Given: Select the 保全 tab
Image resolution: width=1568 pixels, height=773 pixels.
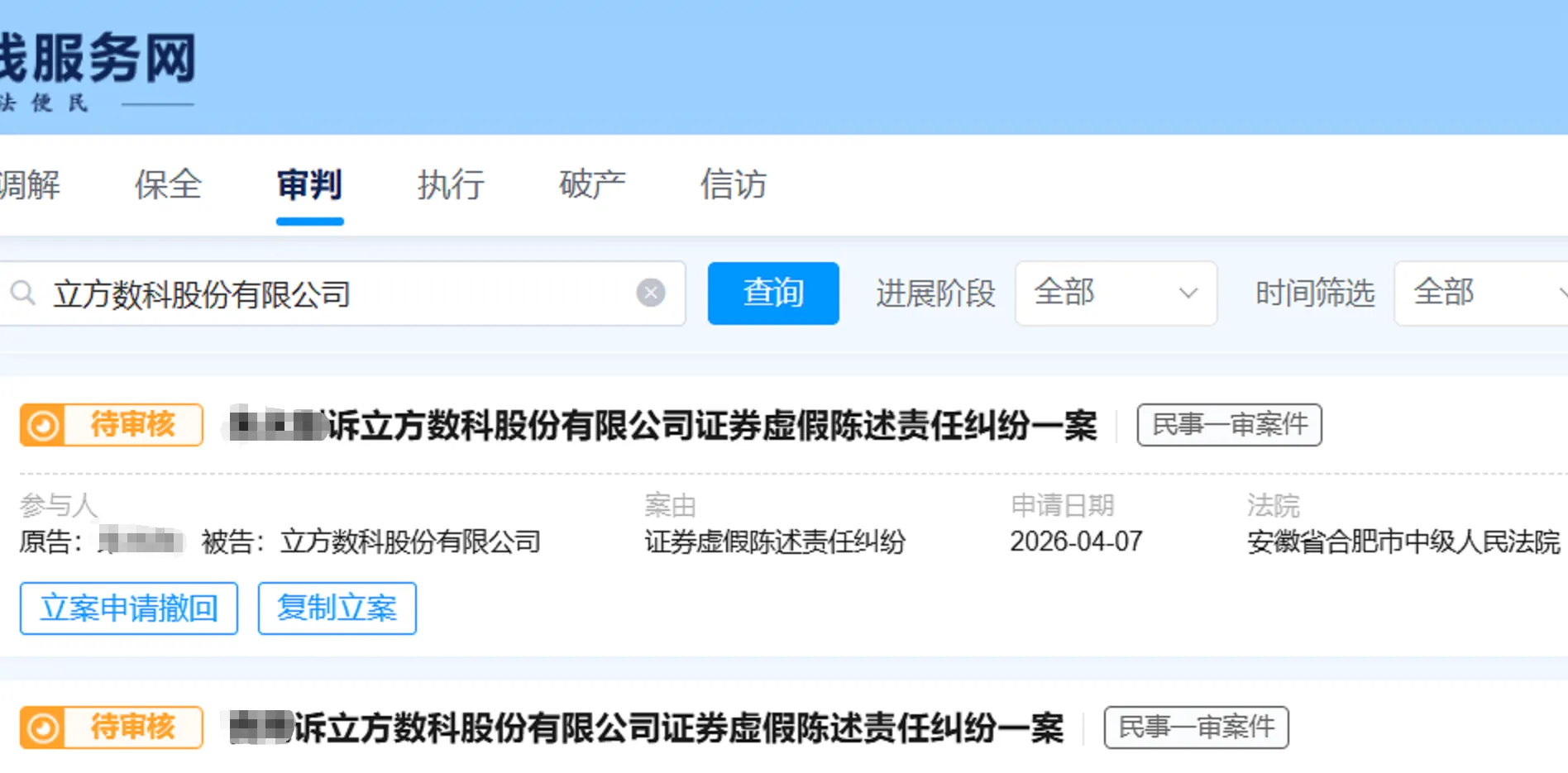Looking at the screenshot, I should click(168, 185).
